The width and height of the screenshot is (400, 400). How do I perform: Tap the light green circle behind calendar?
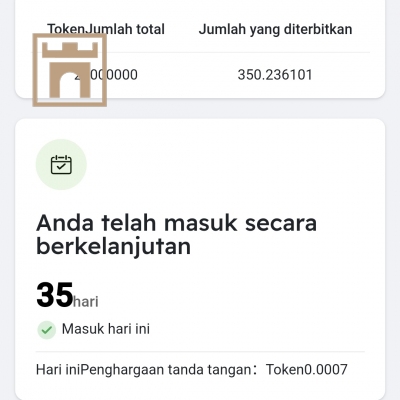(x=61, y=164)
